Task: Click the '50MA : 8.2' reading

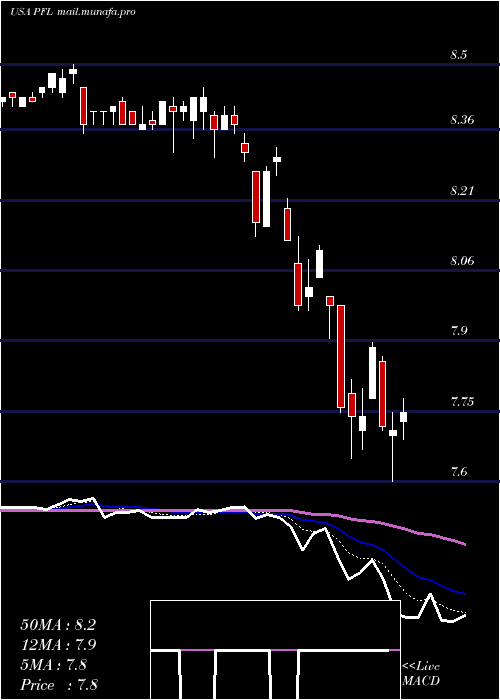Action: (58, 625)
